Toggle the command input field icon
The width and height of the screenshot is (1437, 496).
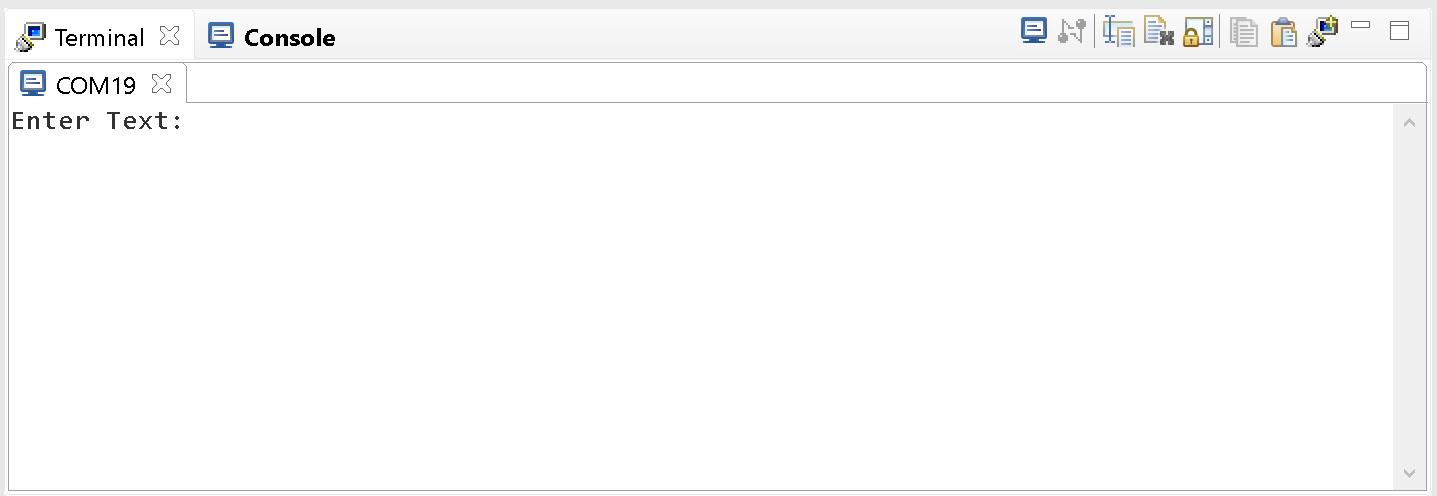tap(1118, 31)
